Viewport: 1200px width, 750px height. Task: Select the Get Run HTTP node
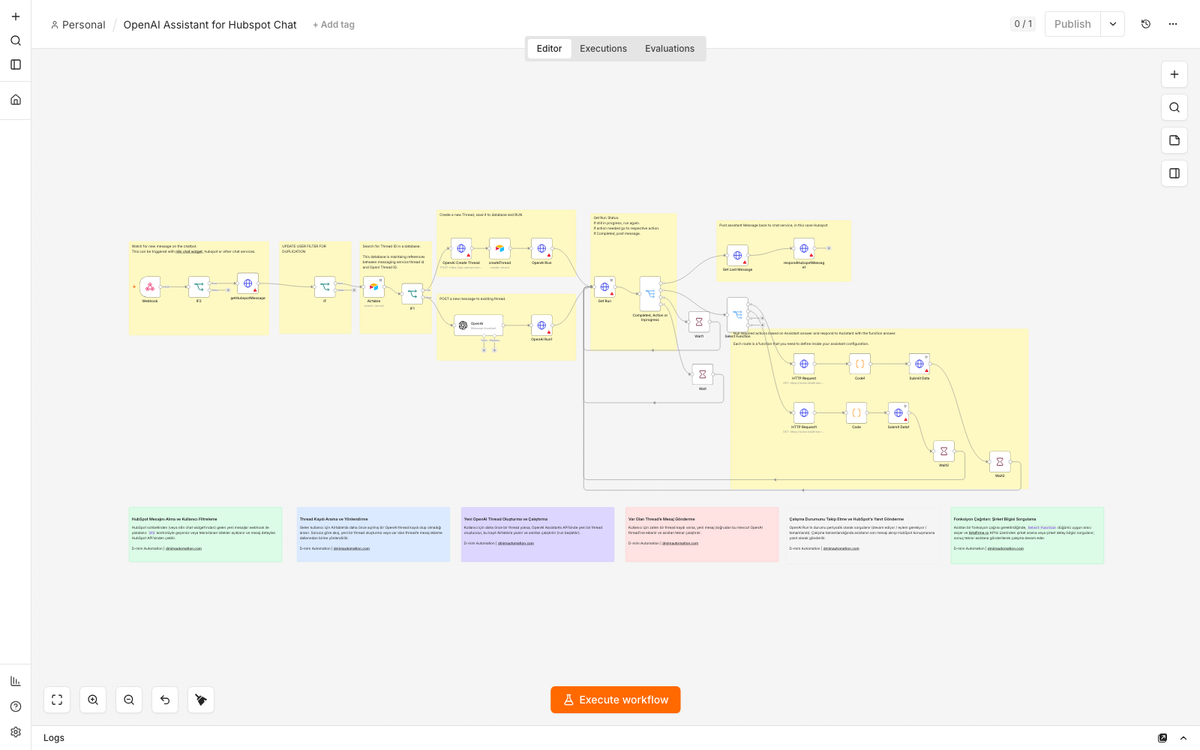point(605,287)
